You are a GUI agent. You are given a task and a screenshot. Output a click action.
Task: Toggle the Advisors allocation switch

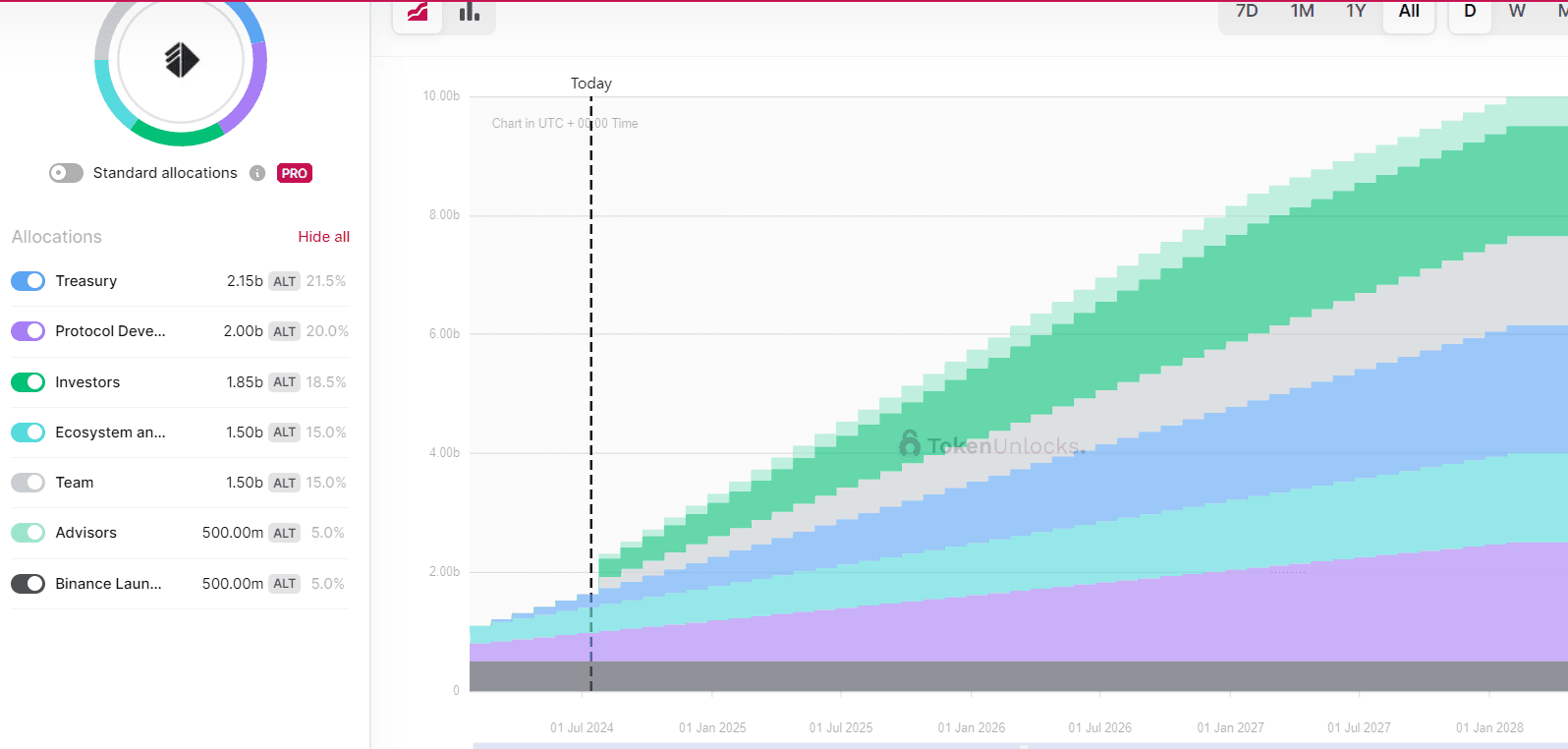(x=28, y=533)
